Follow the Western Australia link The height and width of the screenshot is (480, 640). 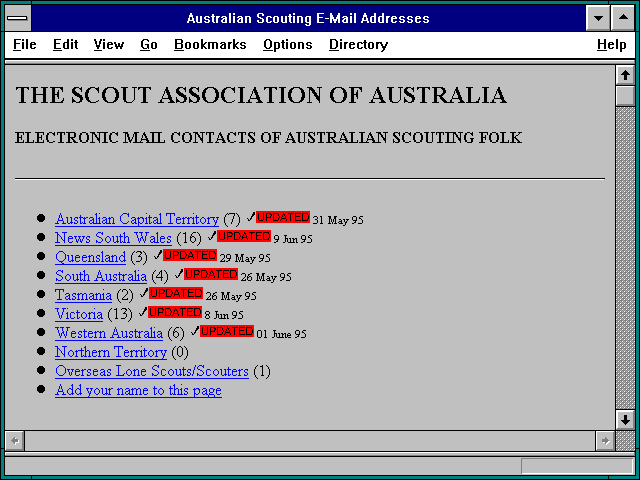pos(109,333)
